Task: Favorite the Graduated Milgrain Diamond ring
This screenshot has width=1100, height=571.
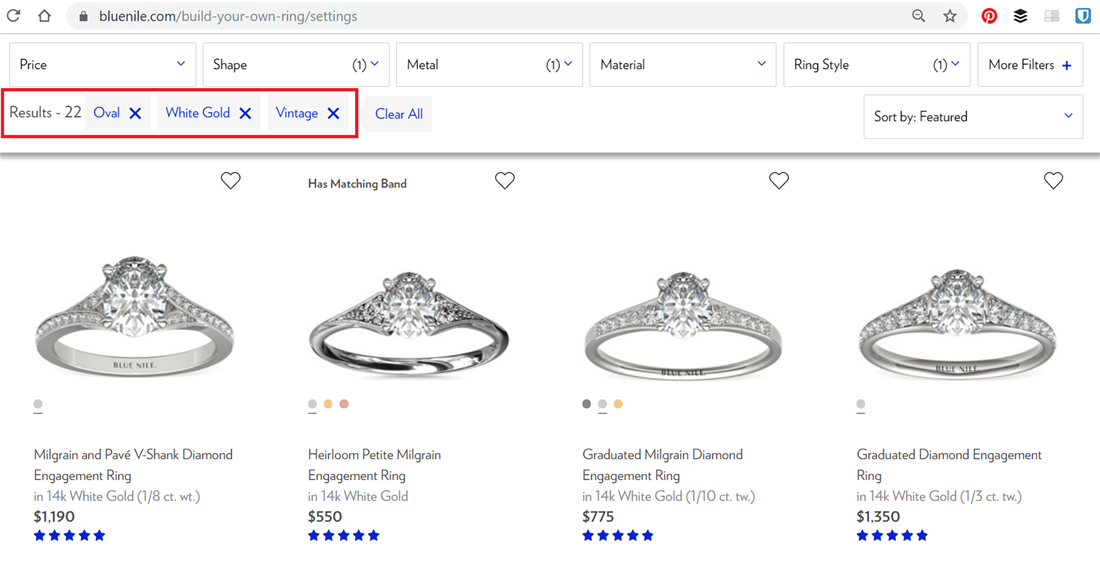Action: (779, 180)
